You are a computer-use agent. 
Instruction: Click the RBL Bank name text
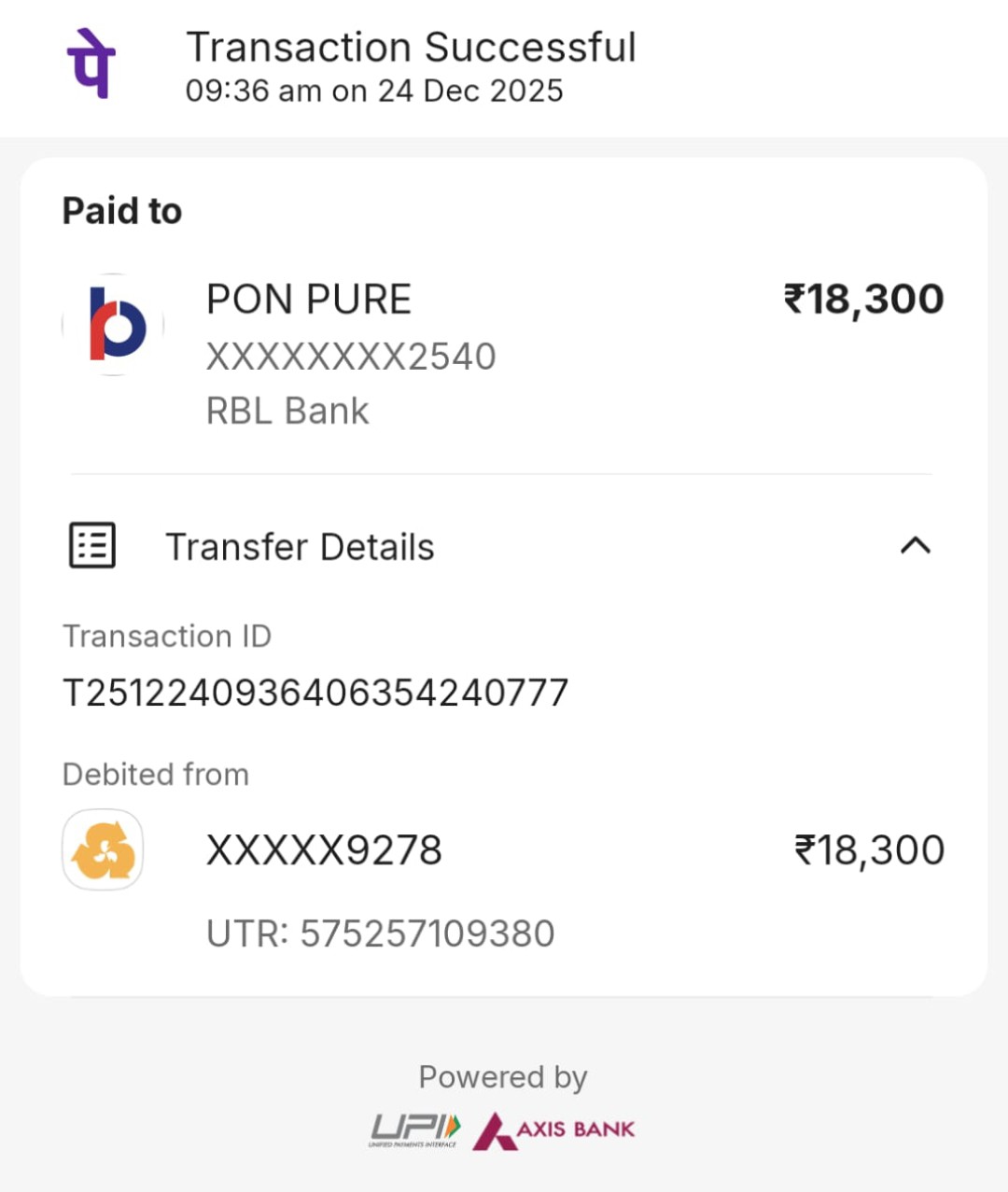click(x=287, y=411)
